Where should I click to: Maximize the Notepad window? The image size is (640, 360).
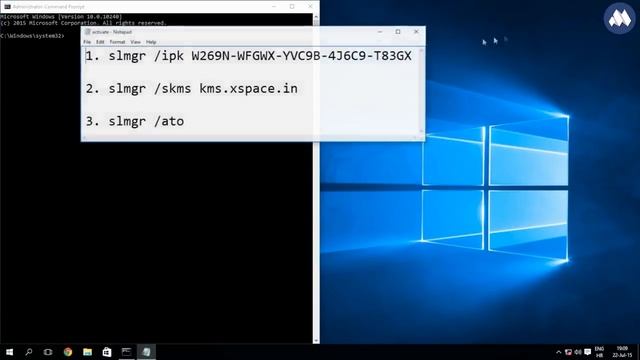[398, 32]
